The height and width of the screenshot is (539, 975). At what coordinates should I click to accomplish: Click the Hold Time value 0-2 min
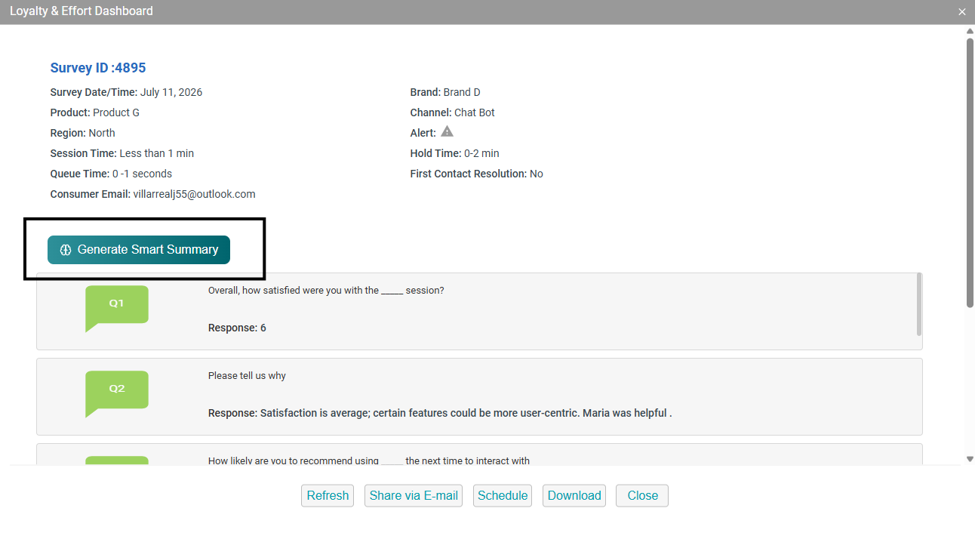481,153
